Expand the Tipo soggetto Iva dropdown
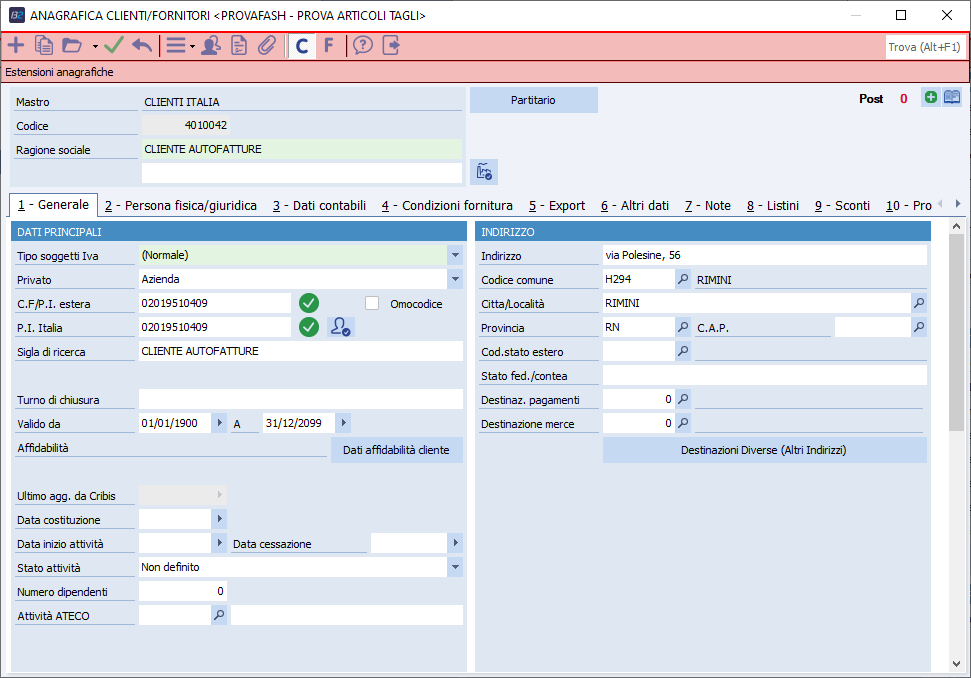Image resolution: width=971 pixels, height=678 pixels. (x=455, y=255)
